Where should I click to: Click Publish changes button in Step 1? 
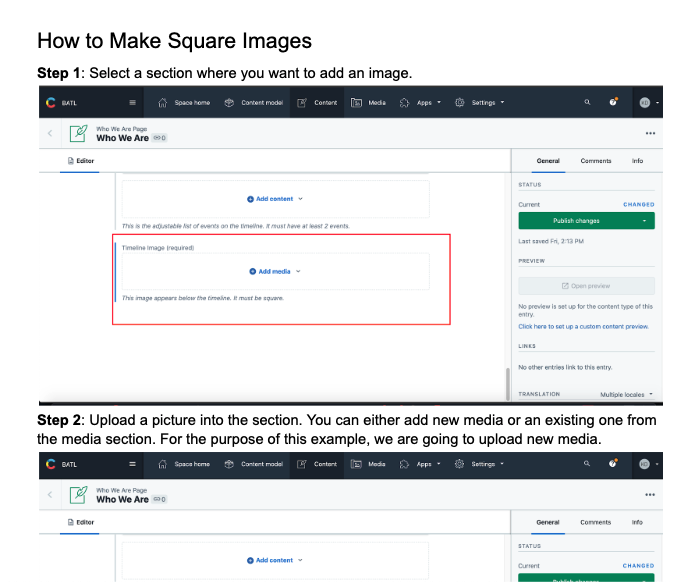coord(576,221)
